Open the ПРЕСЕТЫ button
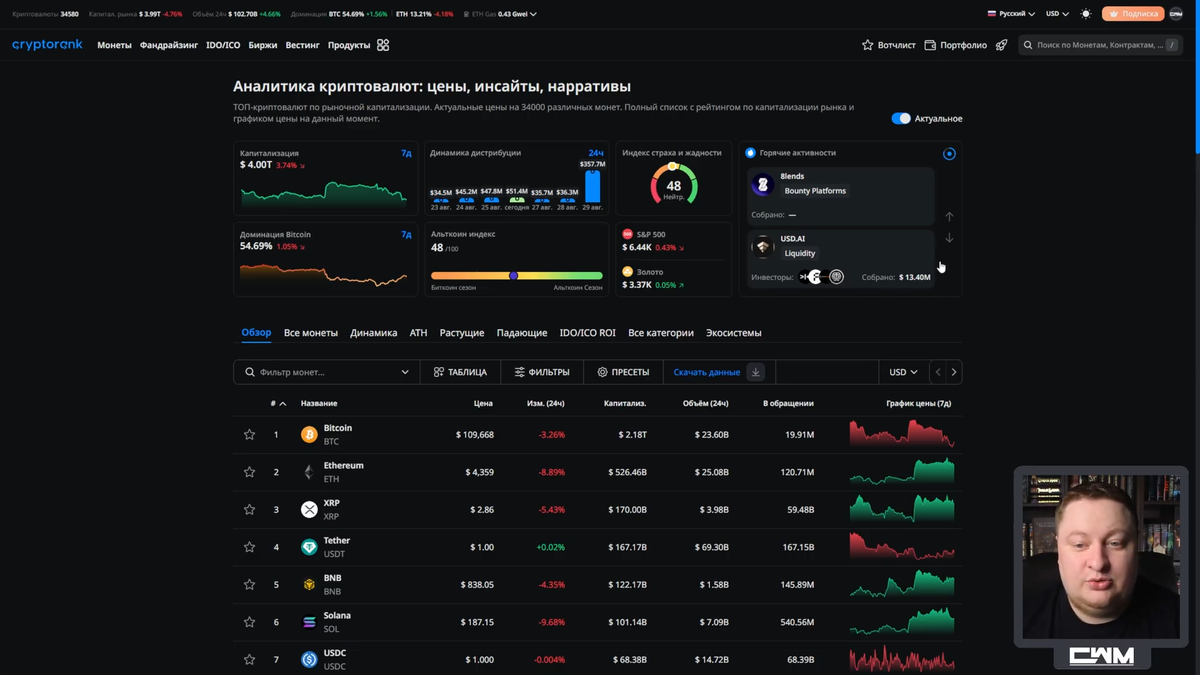The image size is (1200, 675). [x=623, y=372]
